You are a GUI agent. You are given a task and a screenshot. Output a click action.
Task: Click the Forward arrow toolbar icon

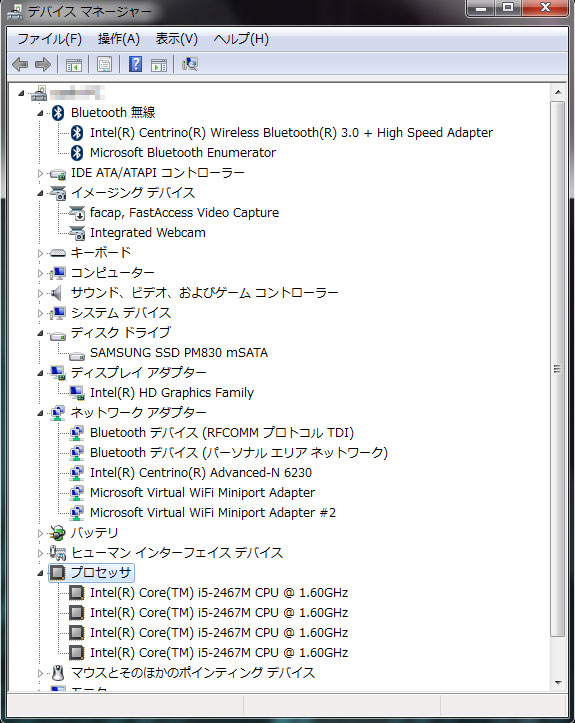point(42,64)
